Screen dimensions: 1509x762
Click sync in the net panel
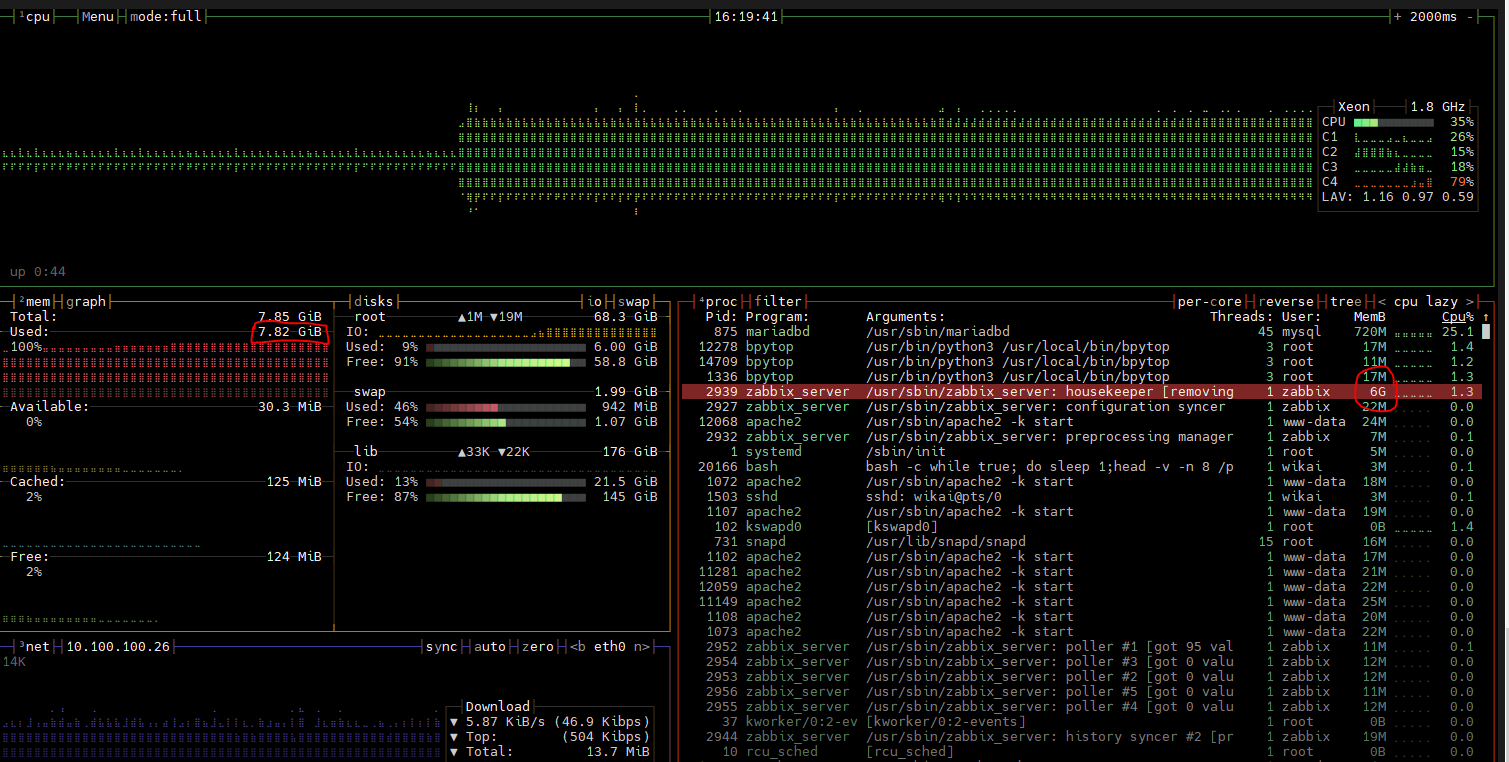pyautogui.click(x=441, y=646)
